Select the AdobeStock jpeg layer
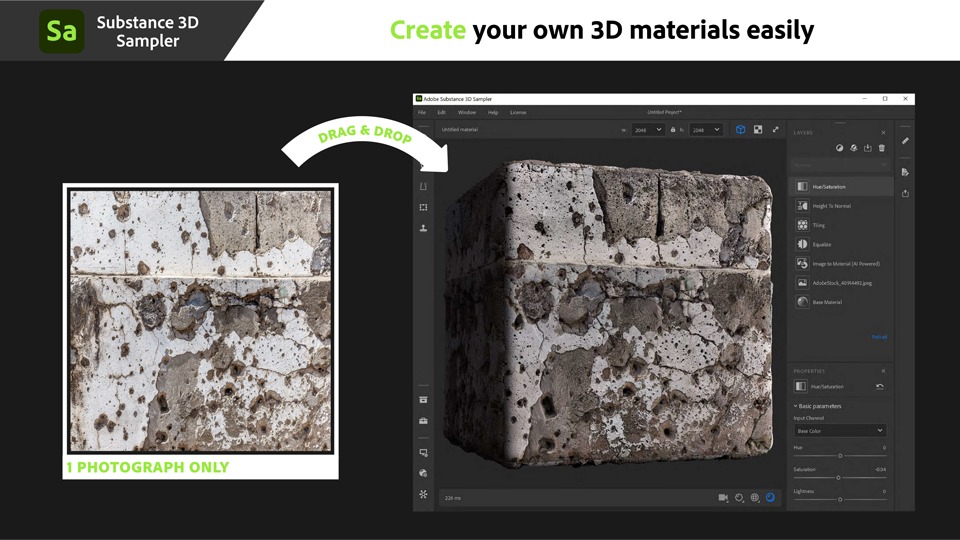Image resolution: width=960 pixels, height=540 pixels. pyautogui.click(x=841, y=283)
